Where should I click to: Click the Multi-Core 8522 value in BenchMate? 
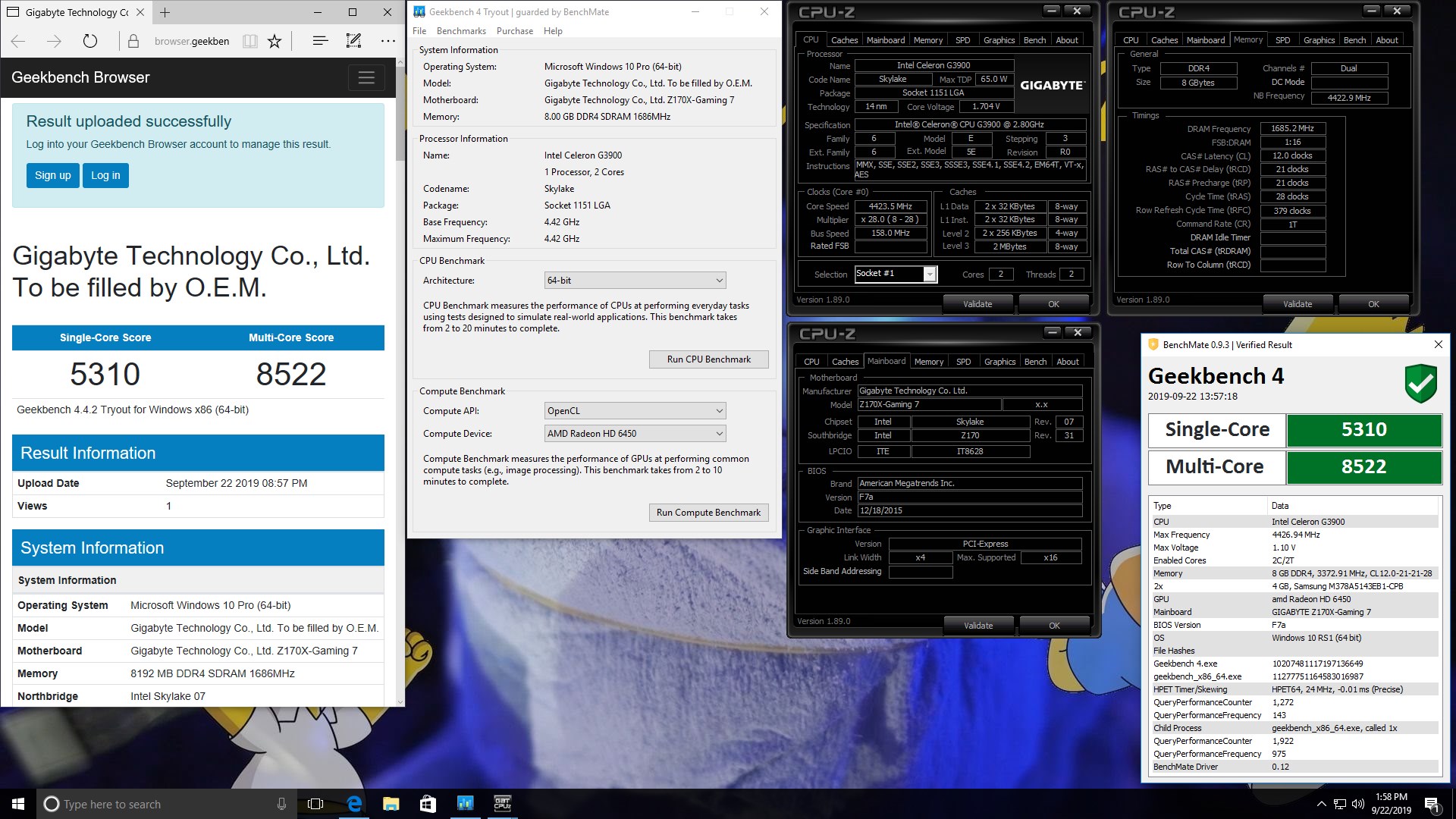click(1363, 466)
